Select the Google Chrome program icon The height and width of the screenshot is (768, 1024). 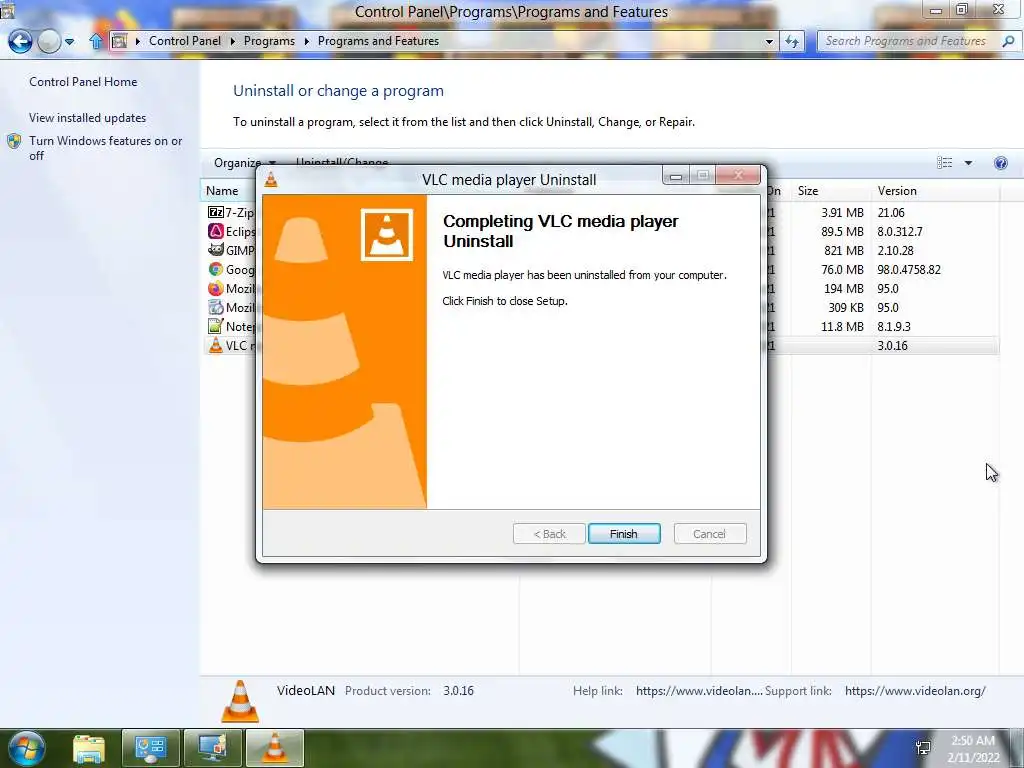(x=216, y=269)
